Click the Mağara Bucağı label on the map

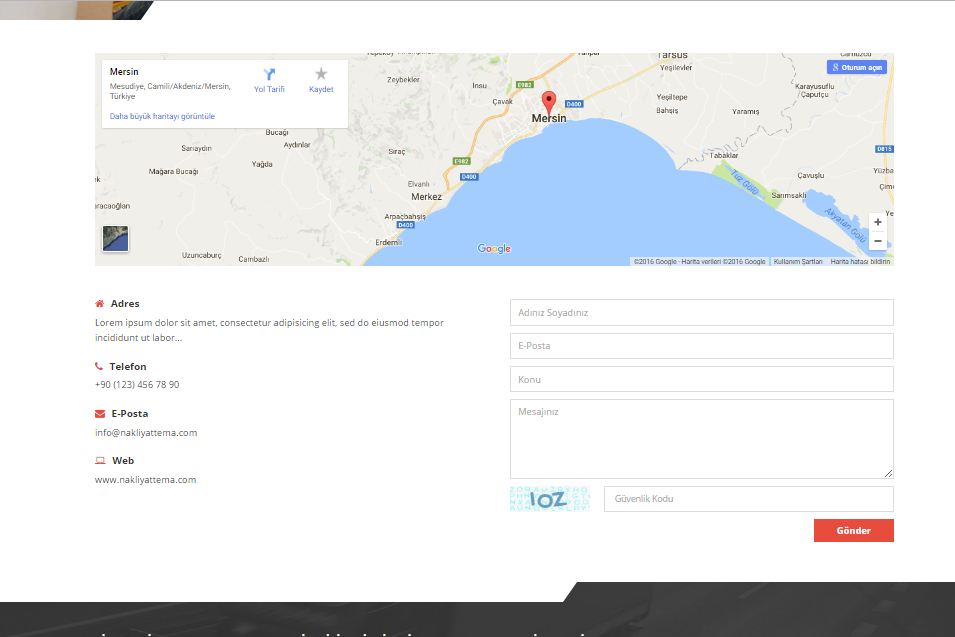(x=174, y=172)
